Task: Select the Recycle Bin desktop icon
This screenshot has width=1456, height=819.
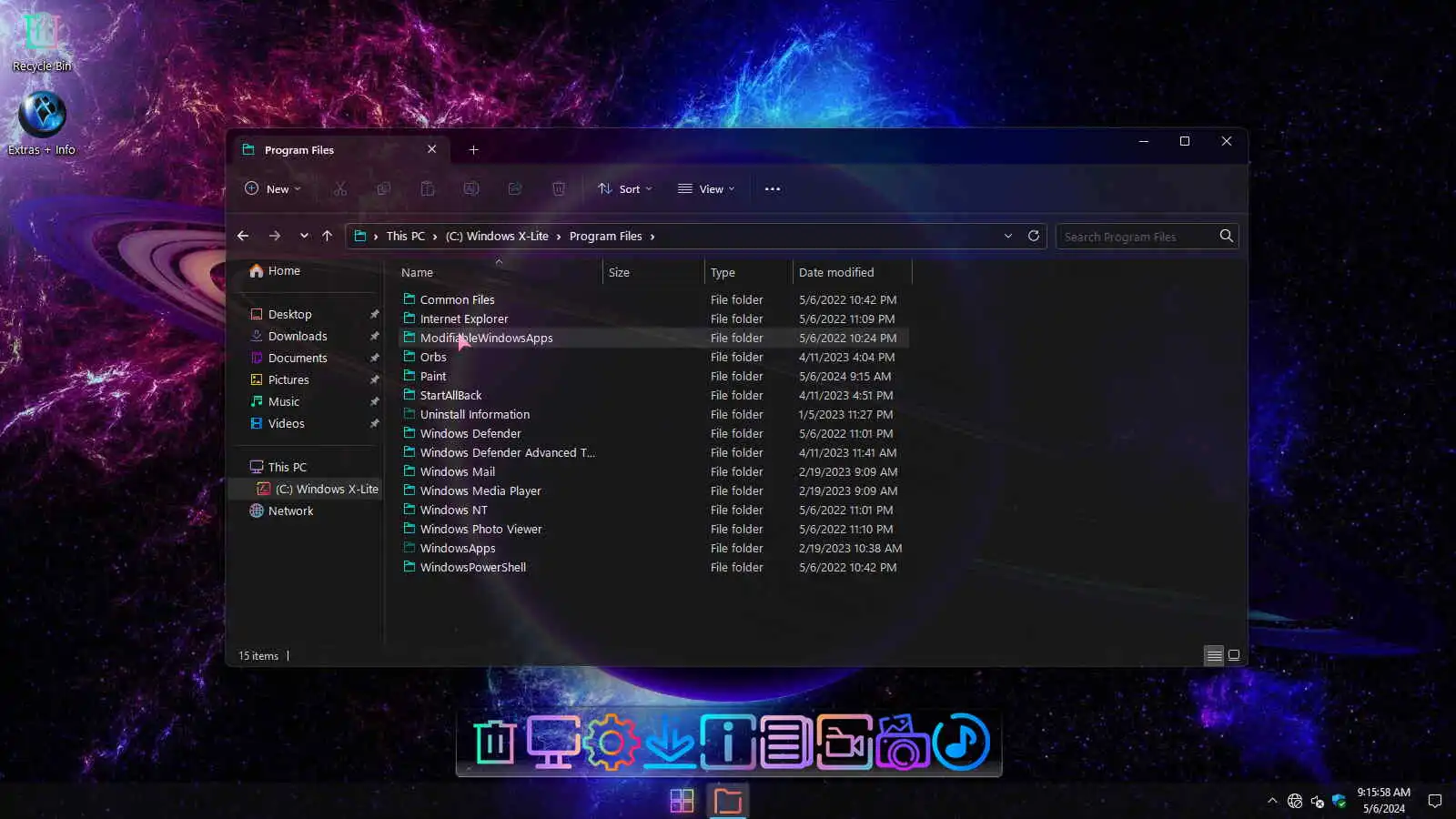Action: pos(42,42)
